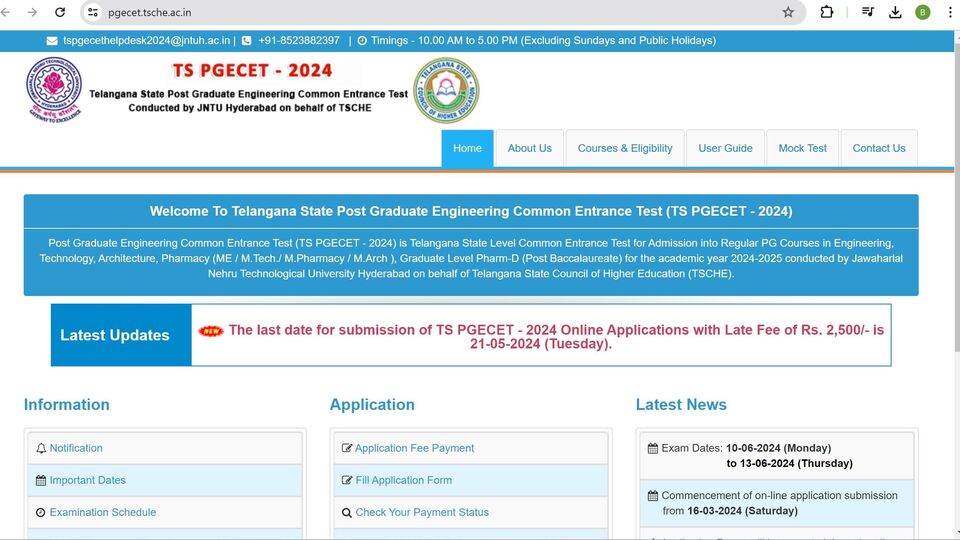Click the Latest News section heading
Viewport: 960px width, 540px height.
[681, 405]
